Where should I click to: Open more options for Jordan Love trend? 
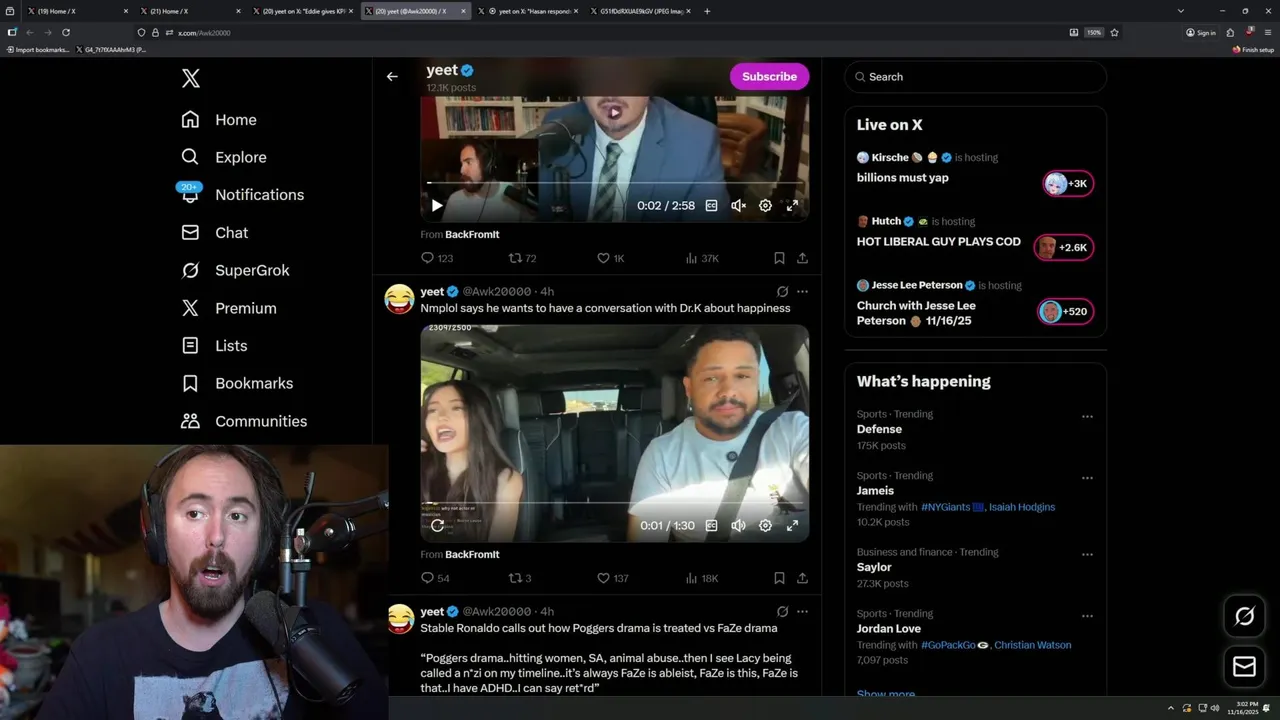[x=1087, y=616]
